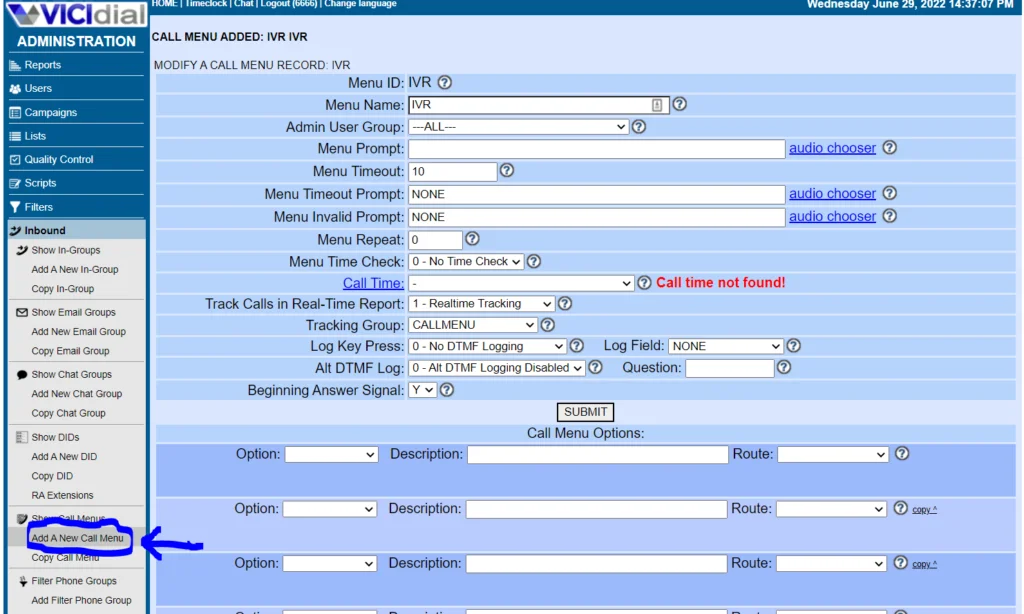
Task: Open the first Route dropdown in Call Menu Options
Action: click(x=833, y=455)
